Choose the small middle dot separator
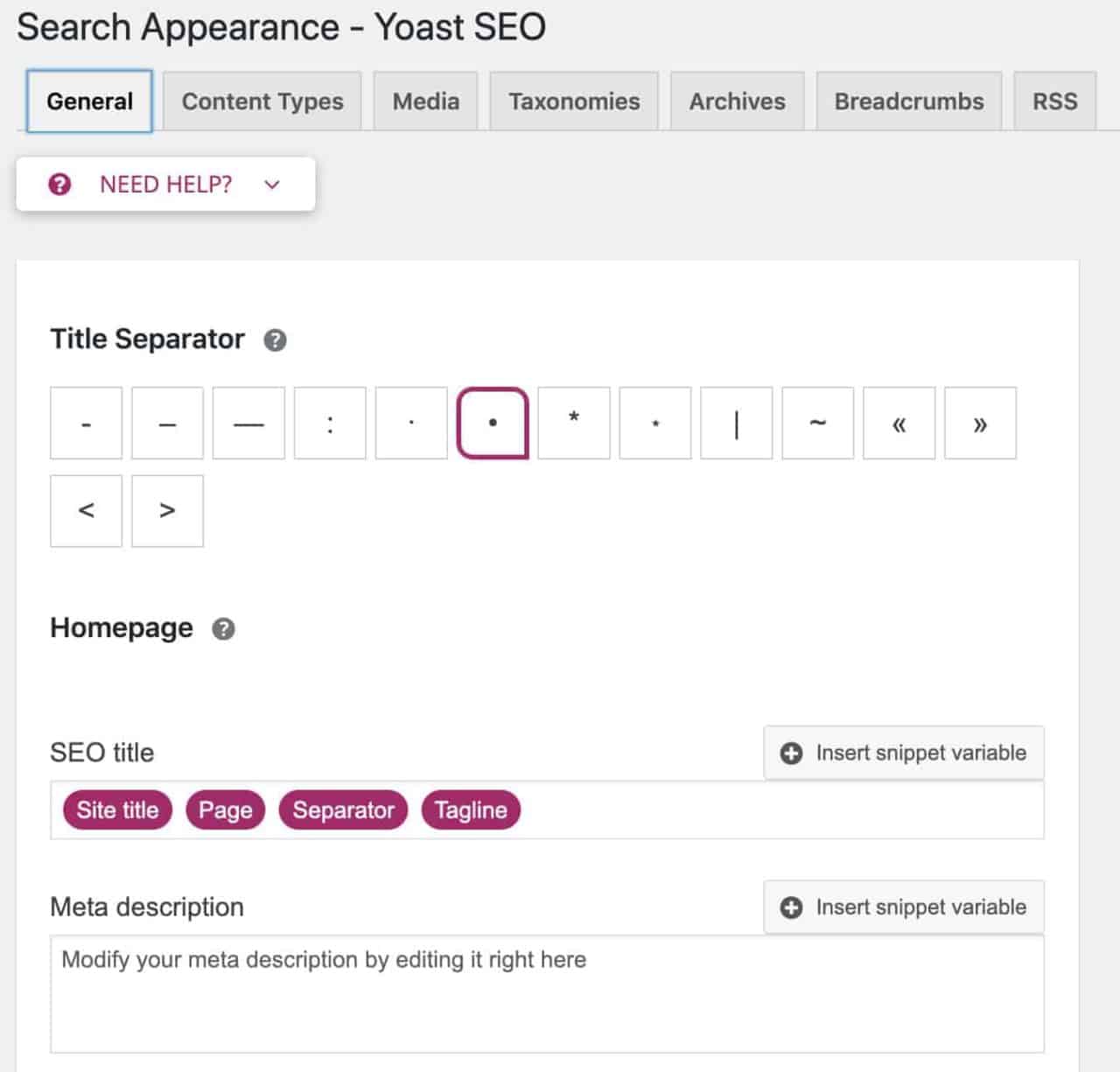The width and height of the screenshot is (1120, 1072). tap(411, 424)
